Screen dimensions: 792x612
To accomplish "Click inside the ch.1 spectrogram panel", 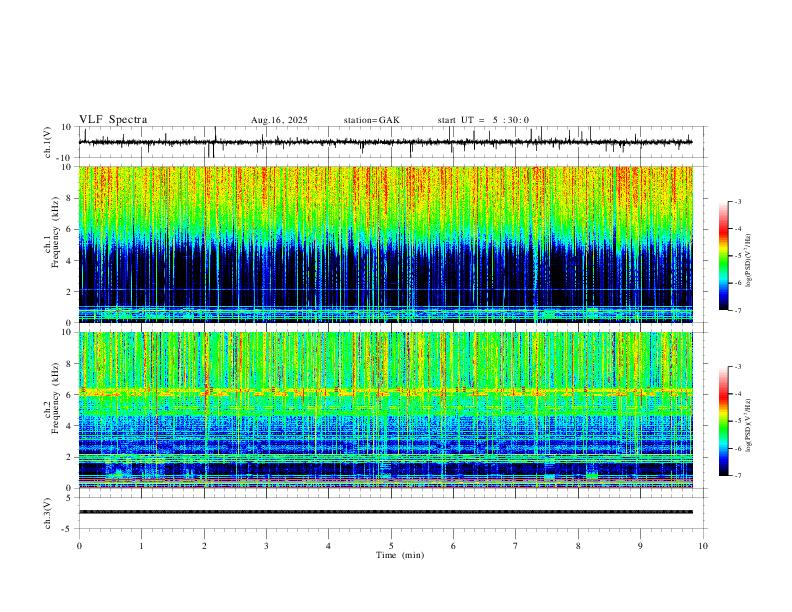I will tap(386, 244).
